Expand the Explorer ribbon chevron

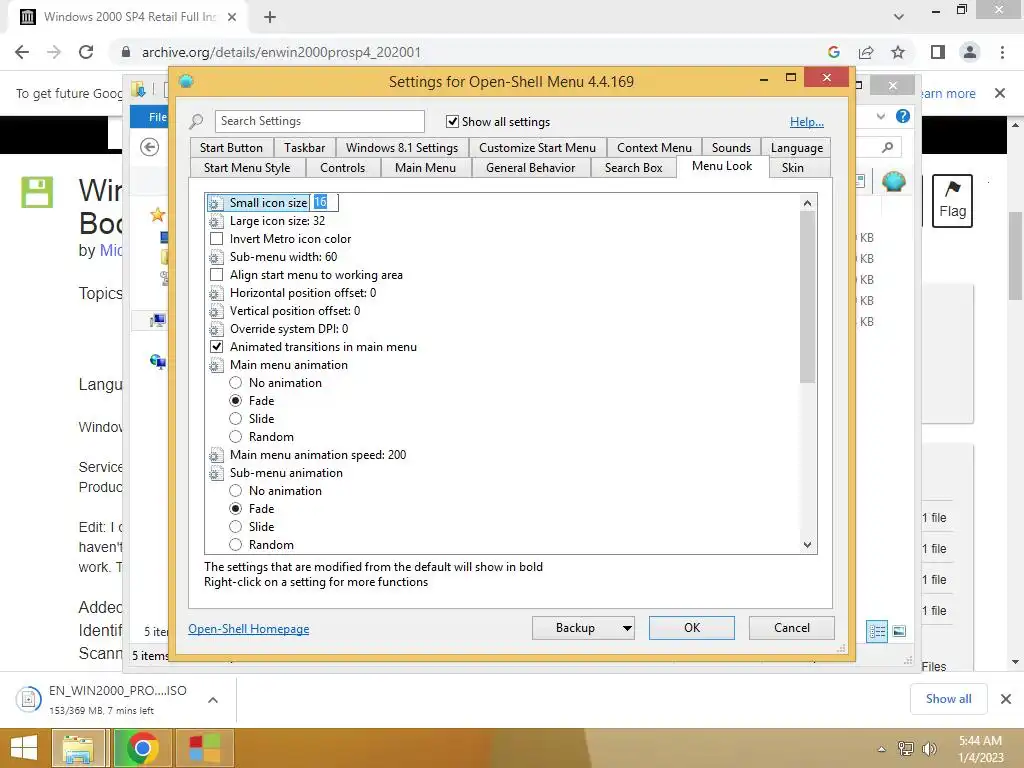pos(881,116)
